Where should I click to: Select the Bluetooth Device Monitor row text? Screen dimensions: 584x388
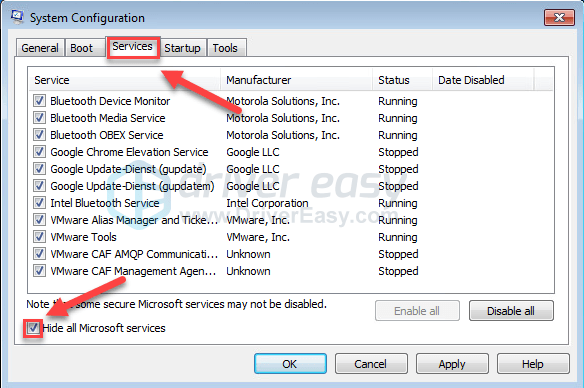(110, 101)
